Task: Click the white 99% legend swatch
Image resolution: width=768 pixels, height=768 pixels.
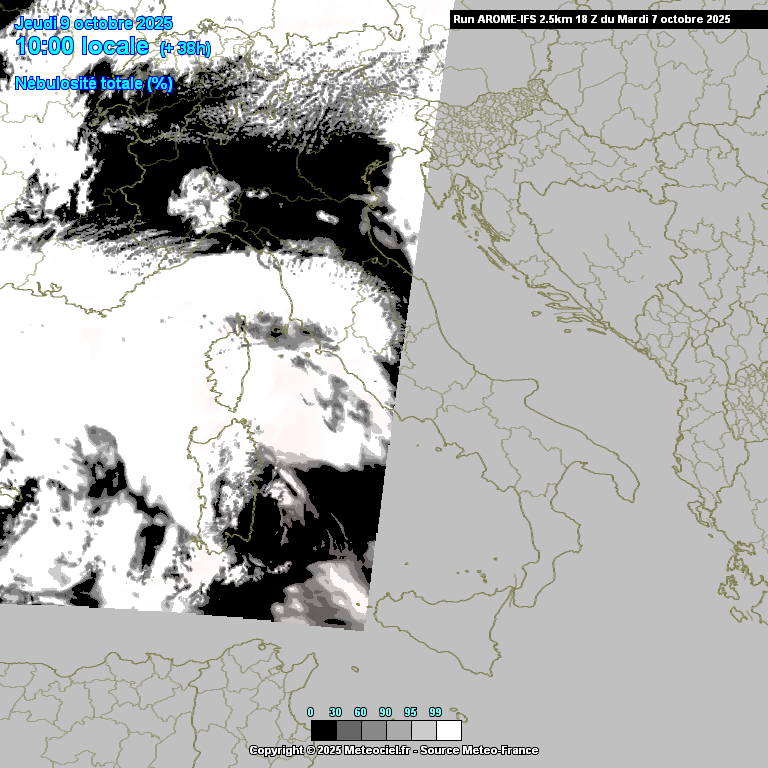Action: [x=448, y=730]
